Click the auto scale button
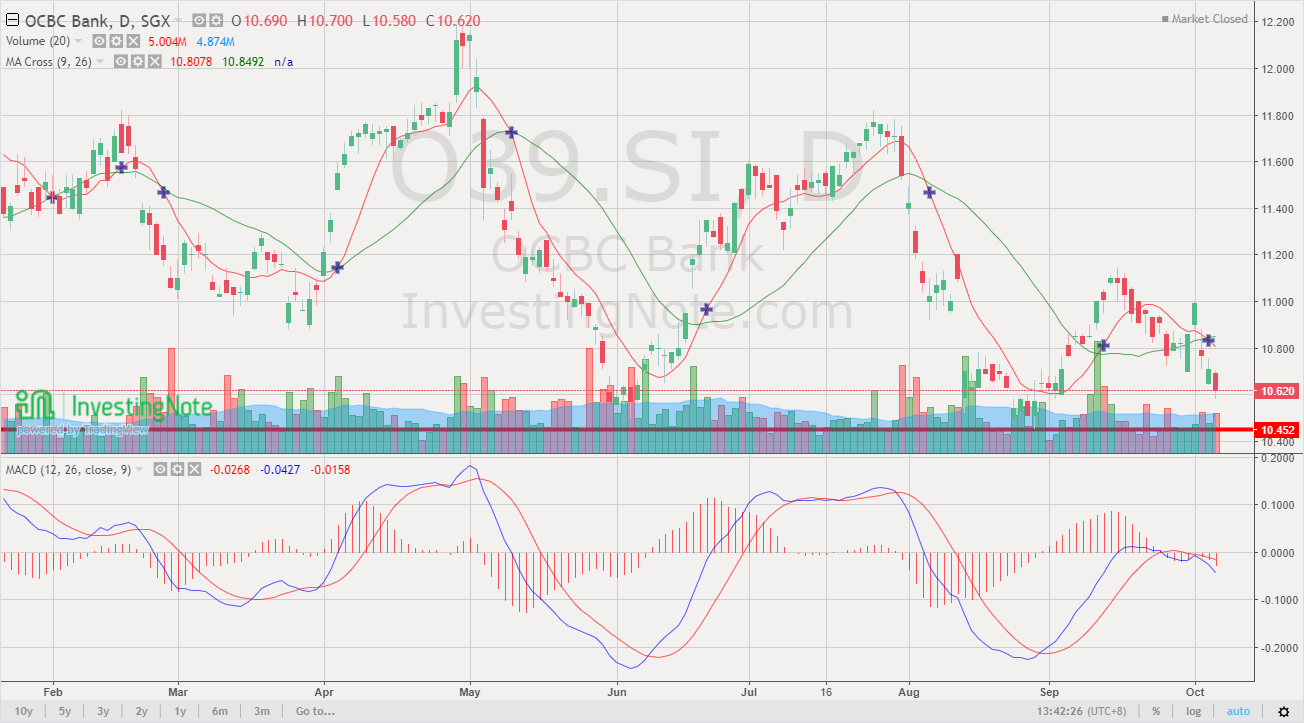The height and width of the screenshot is (723, 1304). [x=1238, y=711]
